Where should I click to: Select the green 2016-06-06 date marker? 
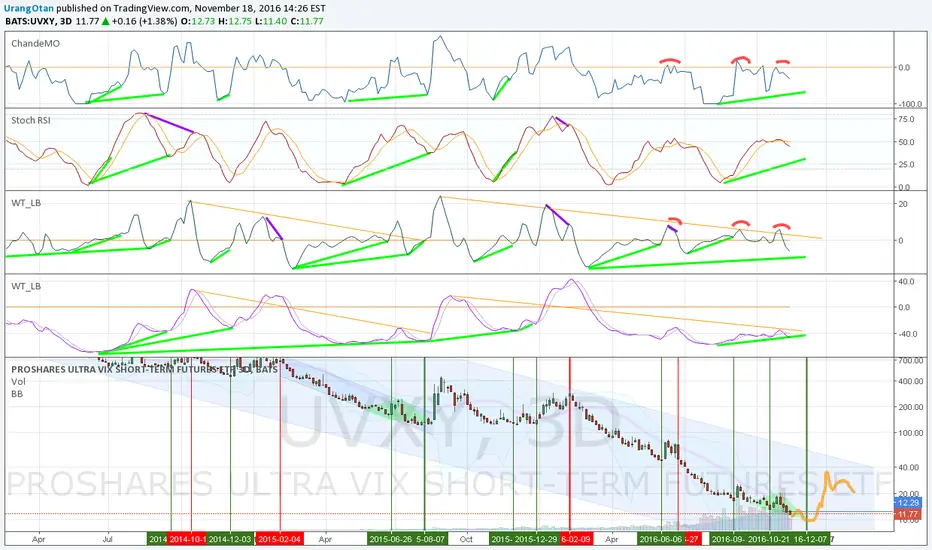coord(660,539)
